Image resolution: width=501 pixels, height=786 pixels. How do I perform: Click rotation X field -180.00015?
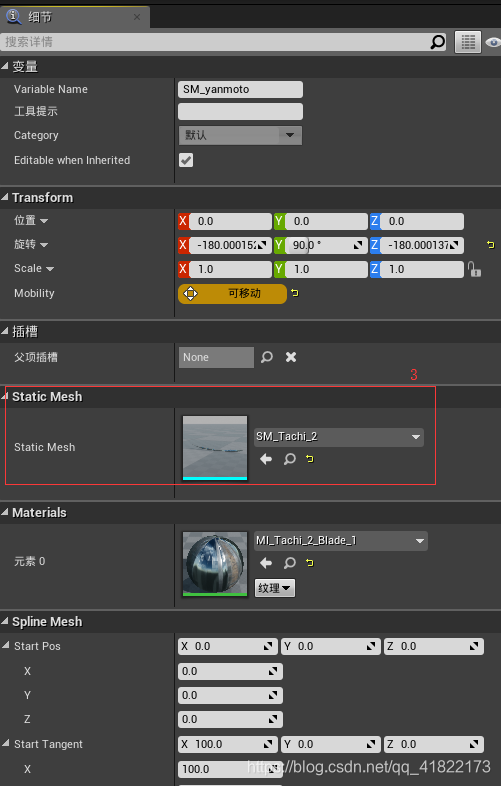pos(230,245)
